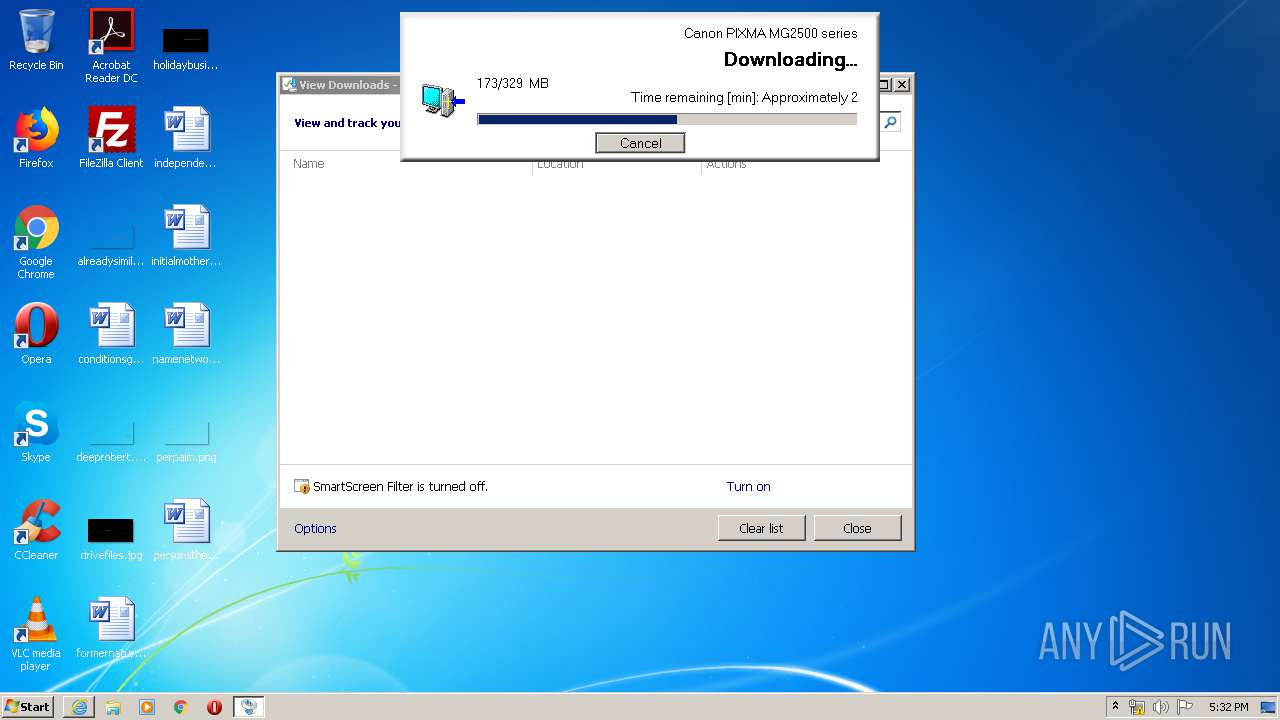Select the personsthou... Word document
The width and height of the screenshot is (1280, 720).
click(186, 530)
